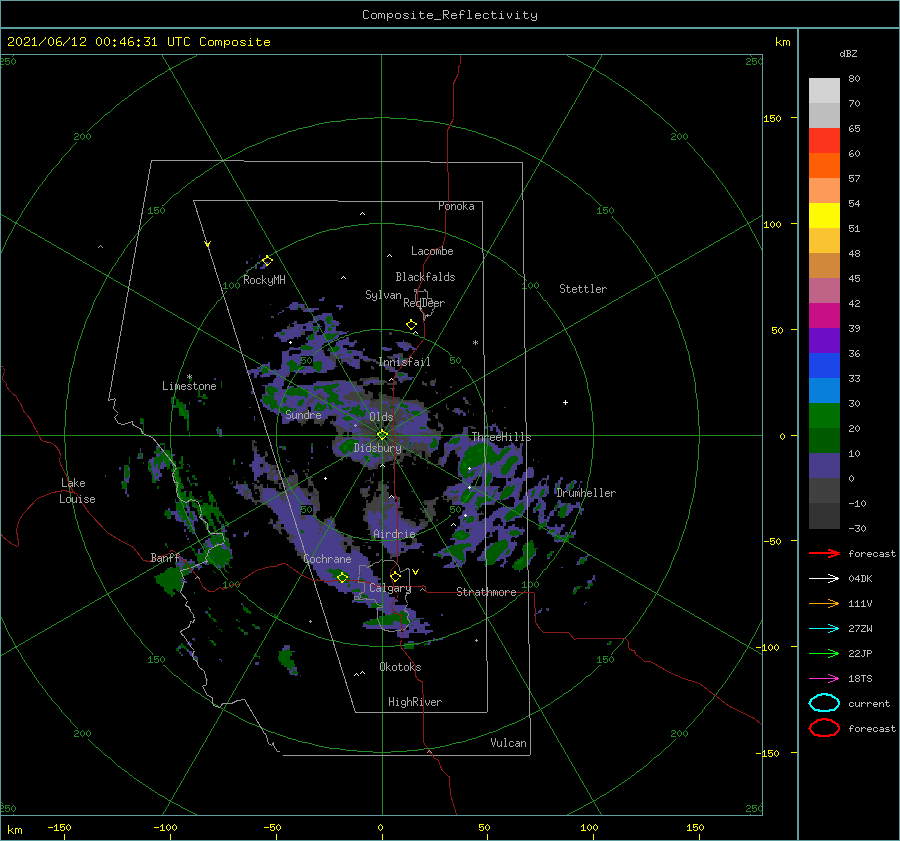Pick the bright yellow 51-54 dBZ swatch
The image size is (900, 841).
tap(824, 215)
